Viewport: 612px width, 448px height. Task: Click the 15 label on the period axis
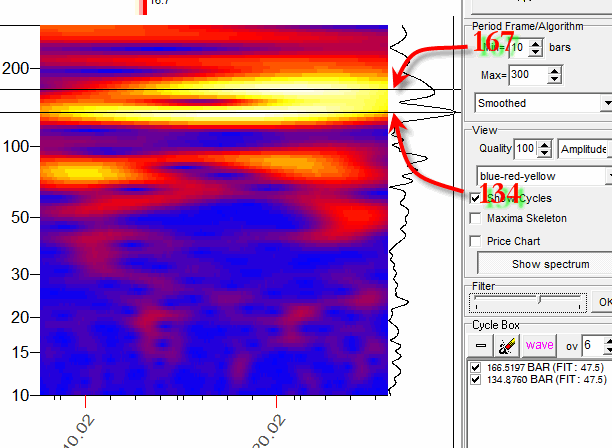point(20,352)
